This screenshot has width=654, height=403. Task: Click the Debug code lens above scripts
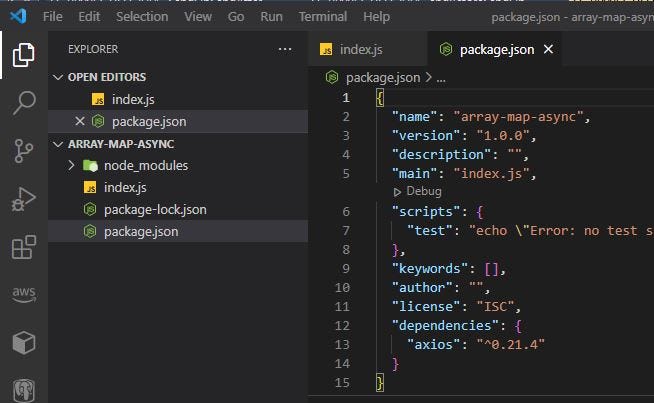[418, 191]
